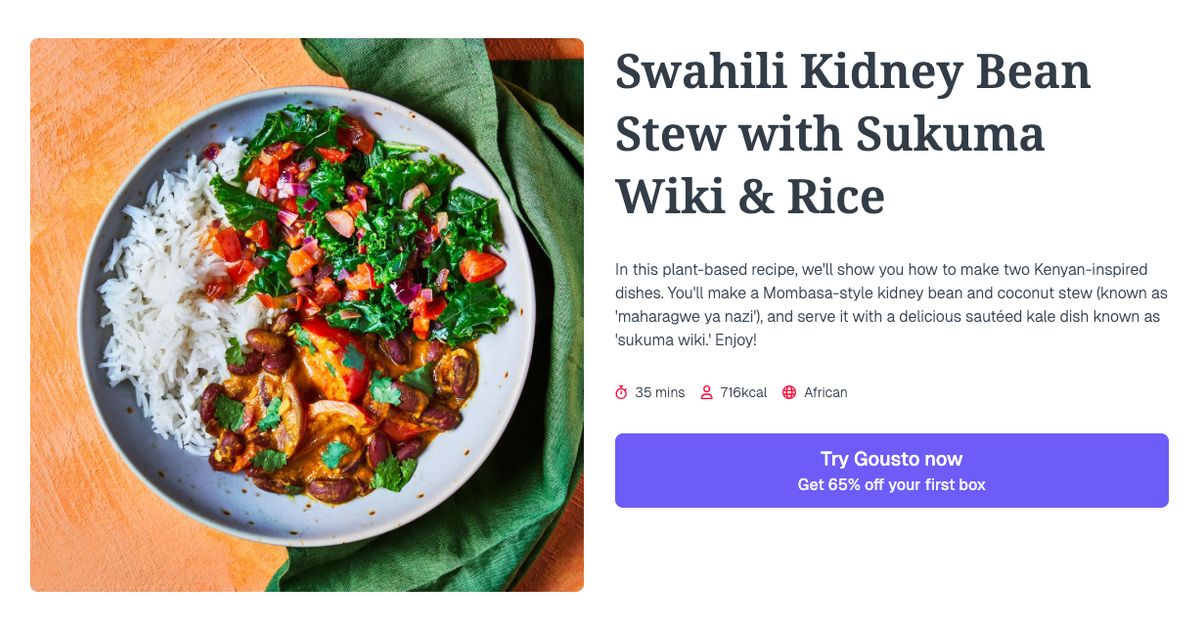The height and width of the screenshot is (630, 1200).
Task: Click the Try Gousto now button
Action: (891, 459)
